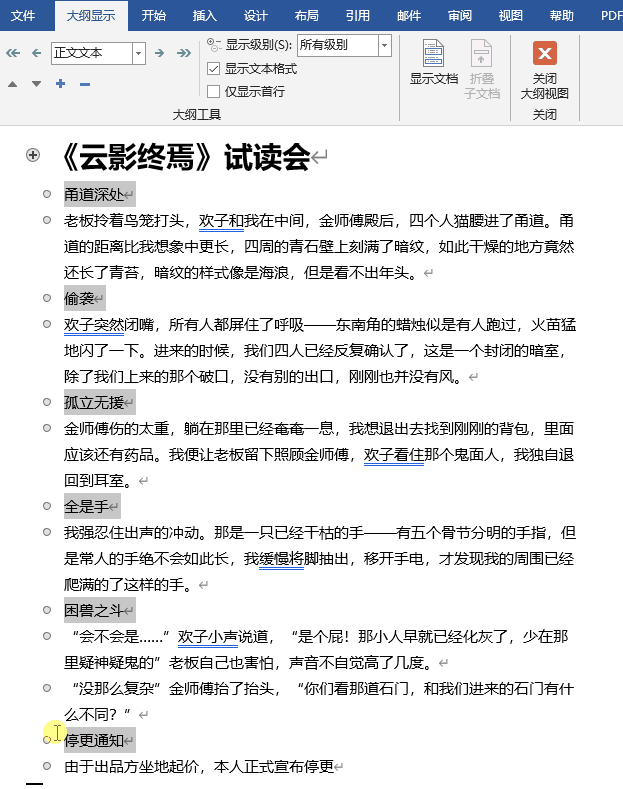
Task: Close outline view with red X
Action: [544, 53]
